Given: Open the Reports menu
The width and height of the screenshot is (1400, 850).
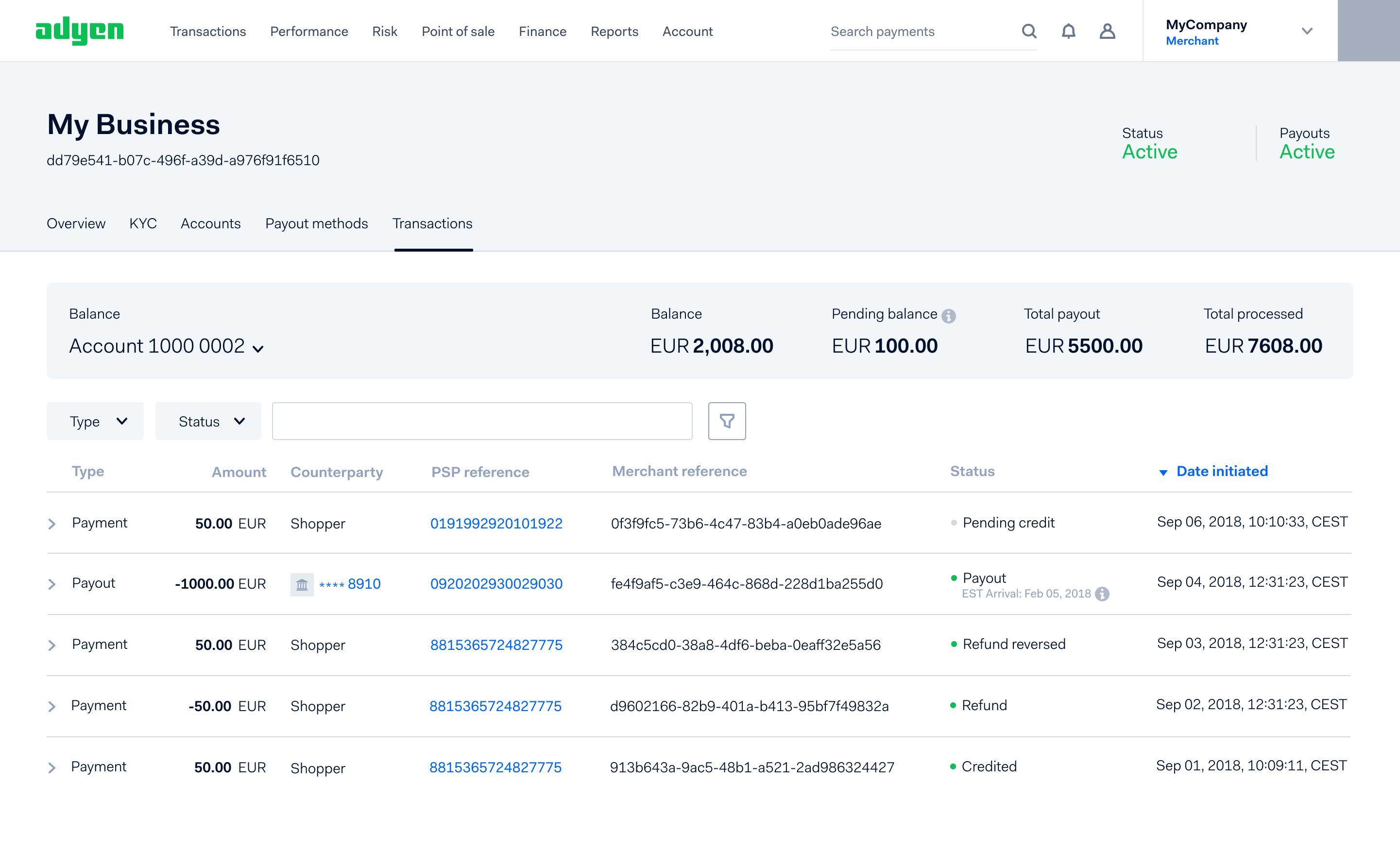Looking at the screenshot, I should point(614,31).
